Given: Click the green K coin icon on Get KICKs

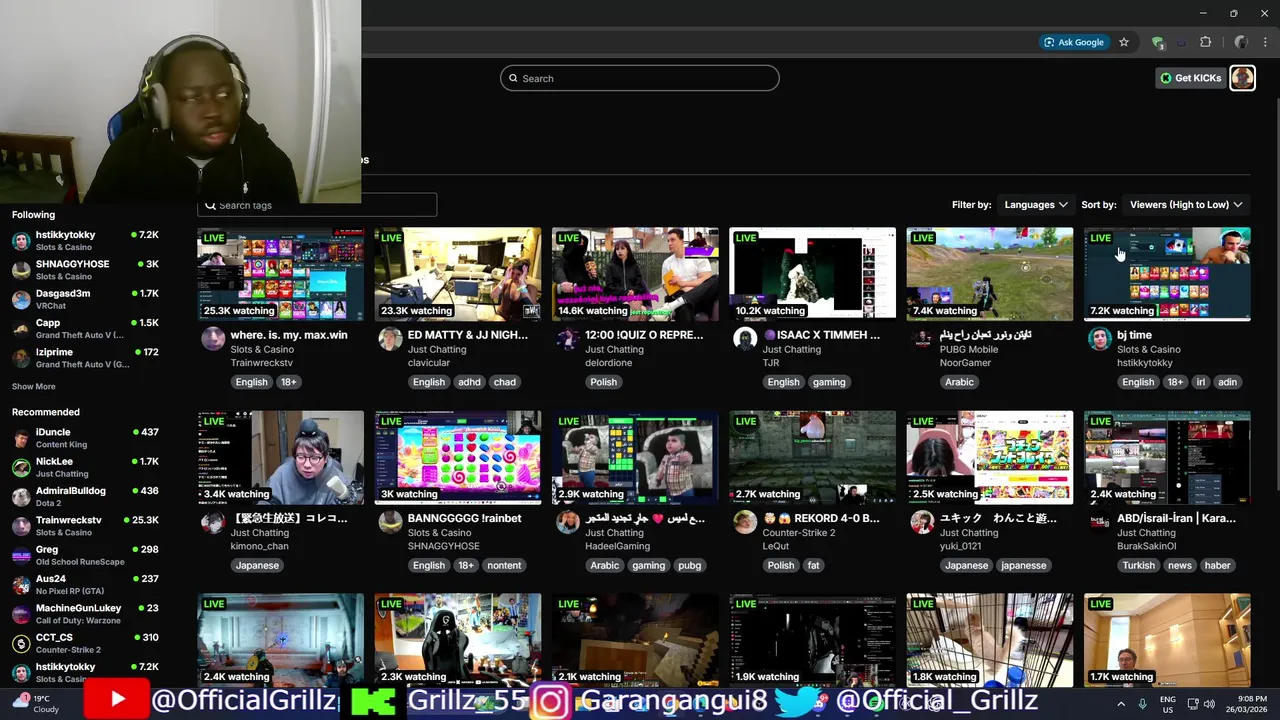Looking at the screenshot, I should click(1166, 78).
